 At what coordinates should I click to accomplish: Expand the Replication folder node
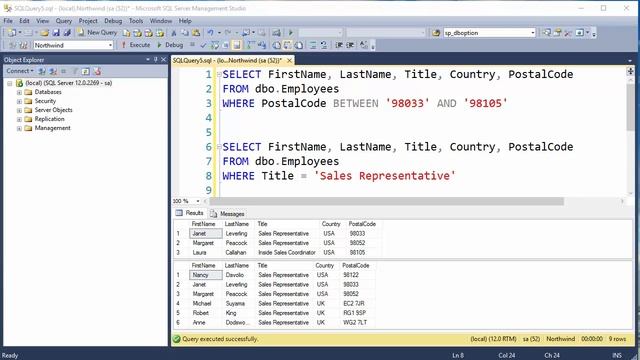[x=19, y=119]
